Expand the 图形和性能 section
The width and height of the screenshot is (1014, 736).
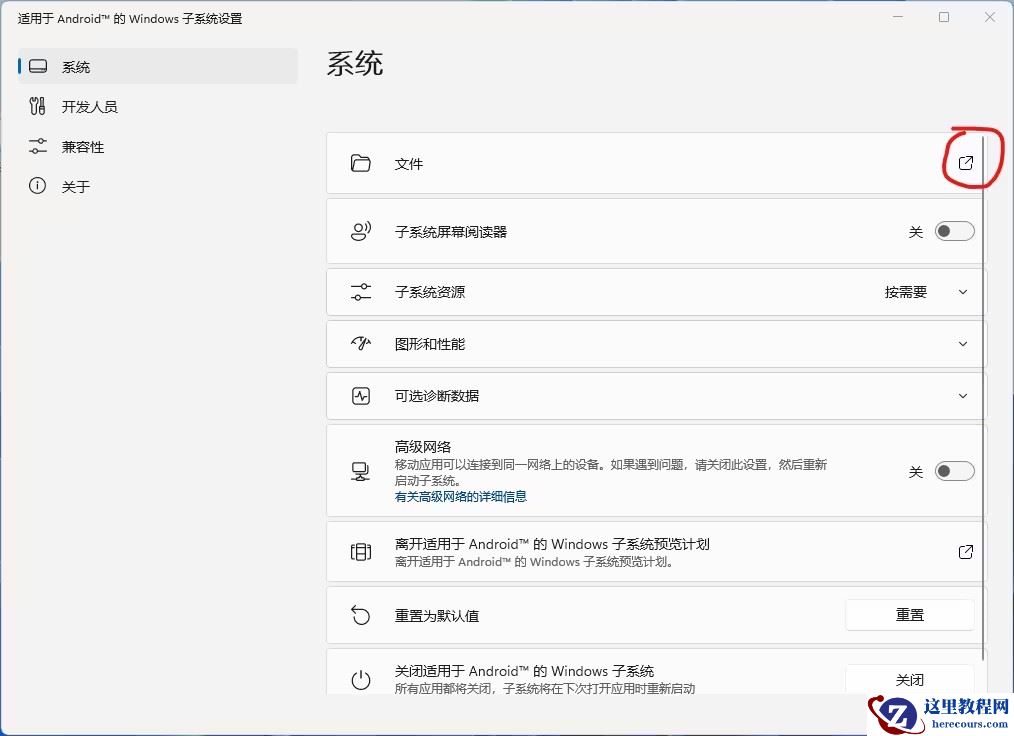click(x=962, y=343)
